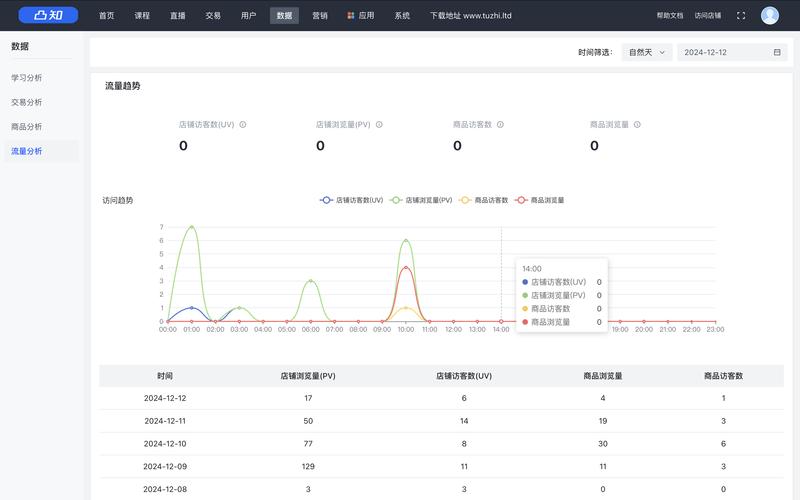This screenshot has width=800, height=500.
Task: Click PV value 50 in the table
Action: click(x=308, y=421)
